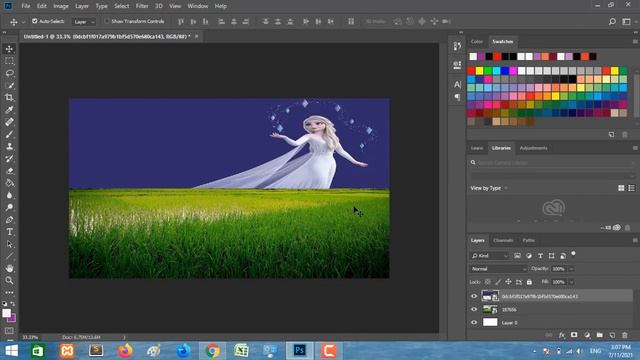
Task: Delete layer with Layers panel trash icon
Action: click(624, 335)
